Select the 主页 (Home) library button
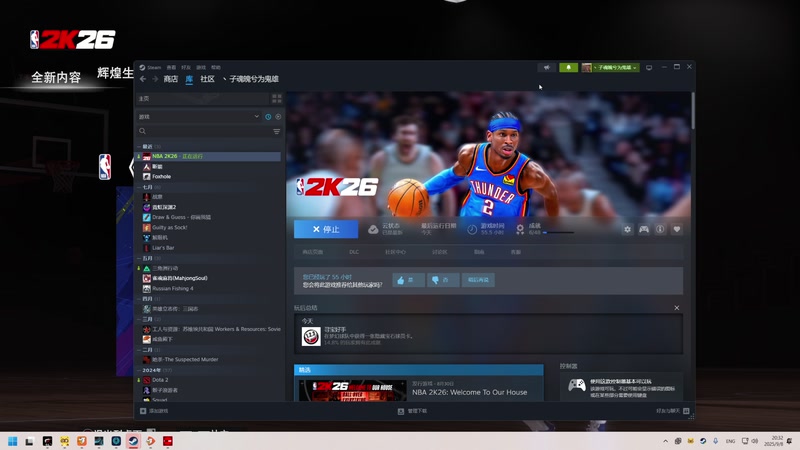Screen dimensions: 800x450 (x=203, y=98)
